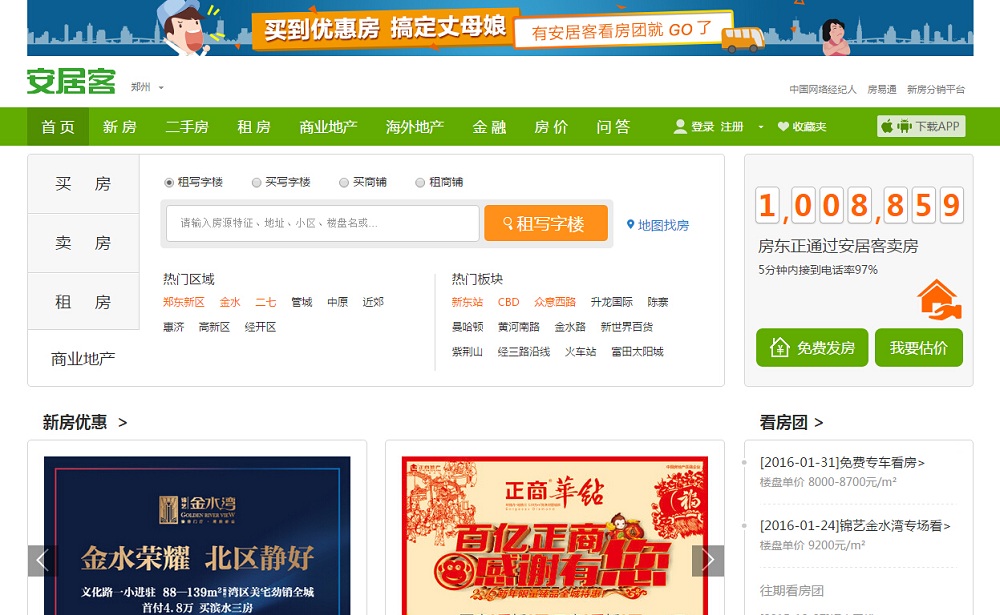
Task: Choose the 高新区 hot area
Action: click(x=214, y=327)
